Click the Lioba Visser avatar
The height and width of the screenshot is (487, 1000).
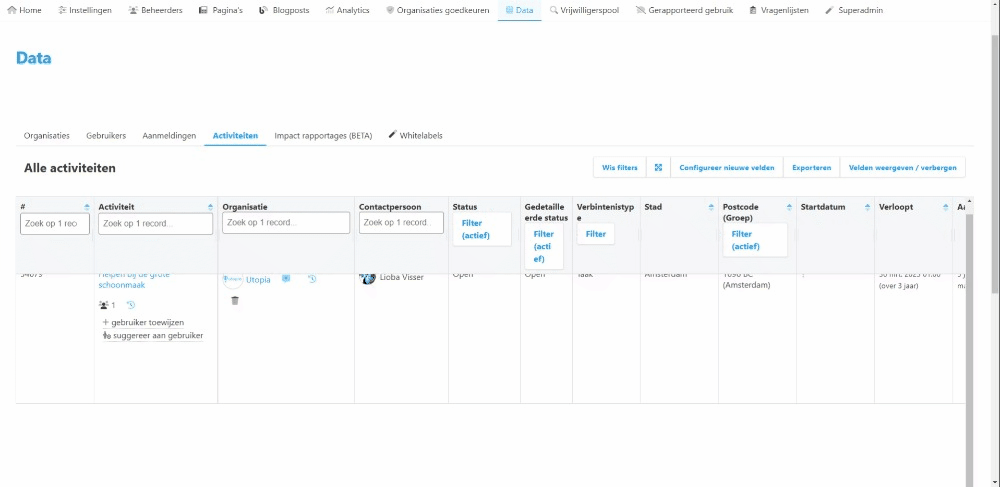click(367, 278)
